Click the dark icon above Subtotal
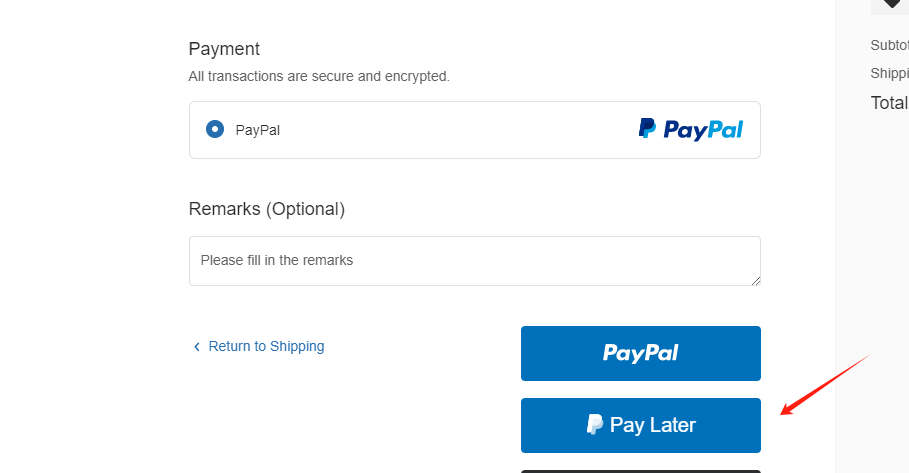909x473 pixels. pos(891,5)
